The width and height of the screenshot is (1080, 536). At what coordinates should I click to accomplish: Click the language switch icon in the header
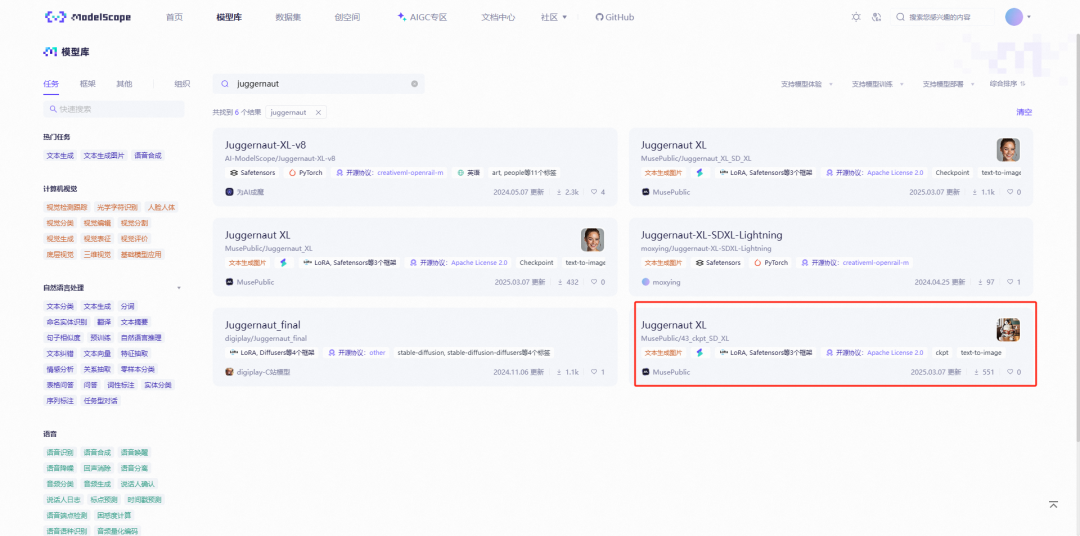click(x=877, y=17)
